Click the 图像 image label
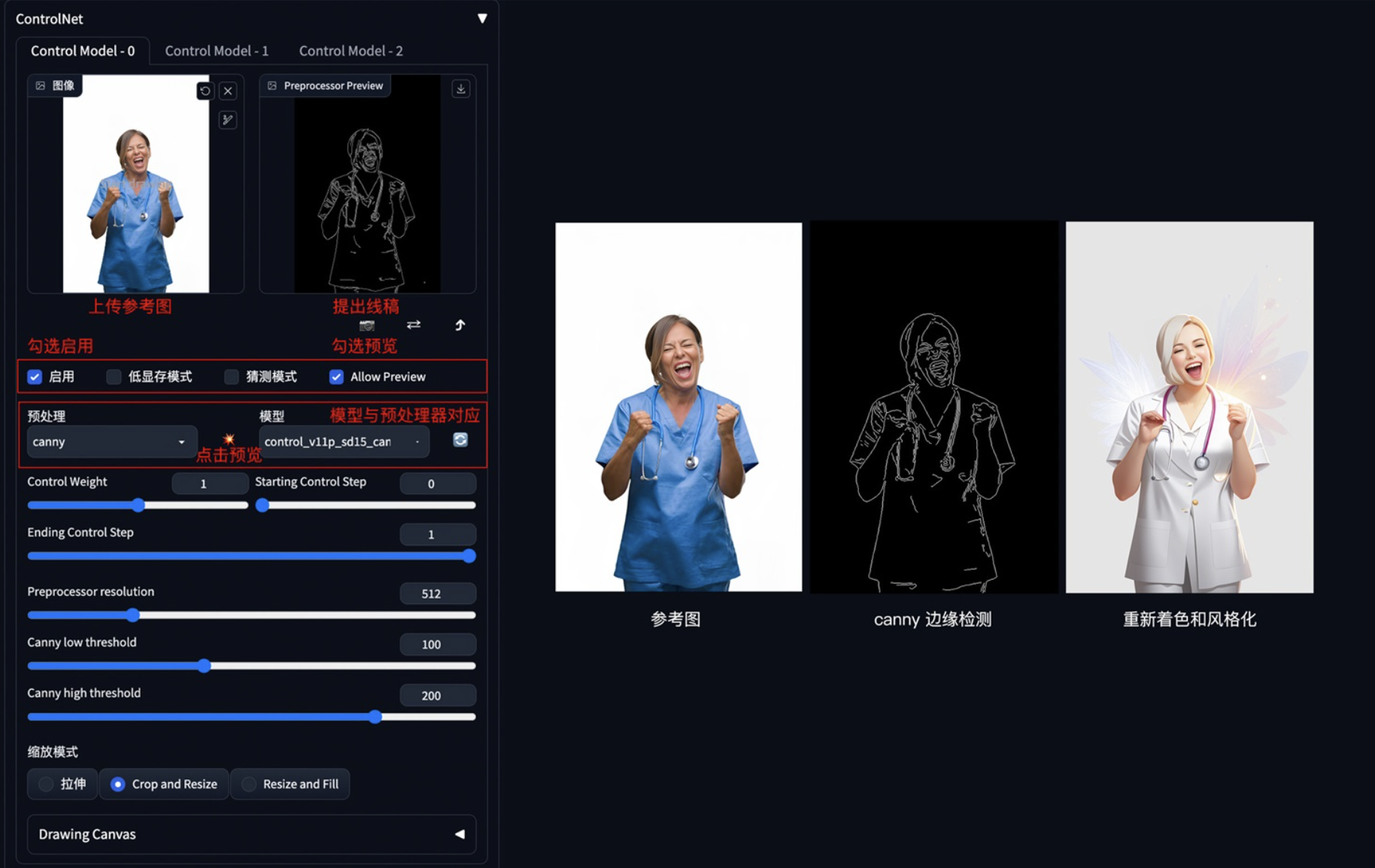Viewport: 1375px width, 868px height. click(55, 86)
